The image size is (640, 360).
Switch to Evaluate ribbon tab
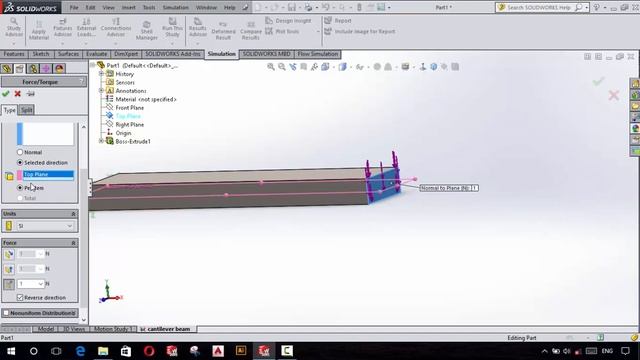coord(97,54)
